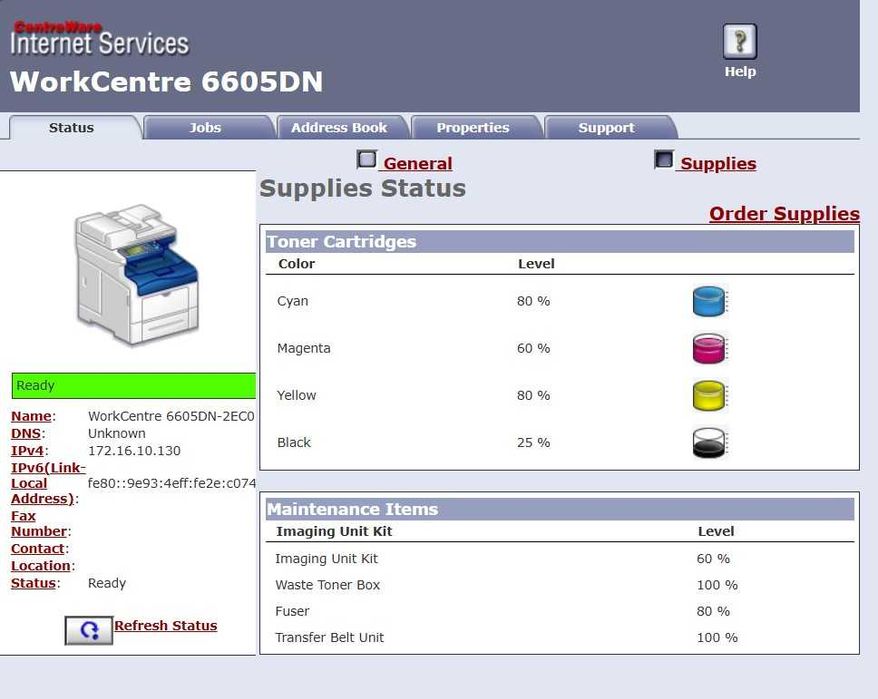Click the General square icon
The height and width of the screenshot is (699, 878).
click(x=366, y=160)
